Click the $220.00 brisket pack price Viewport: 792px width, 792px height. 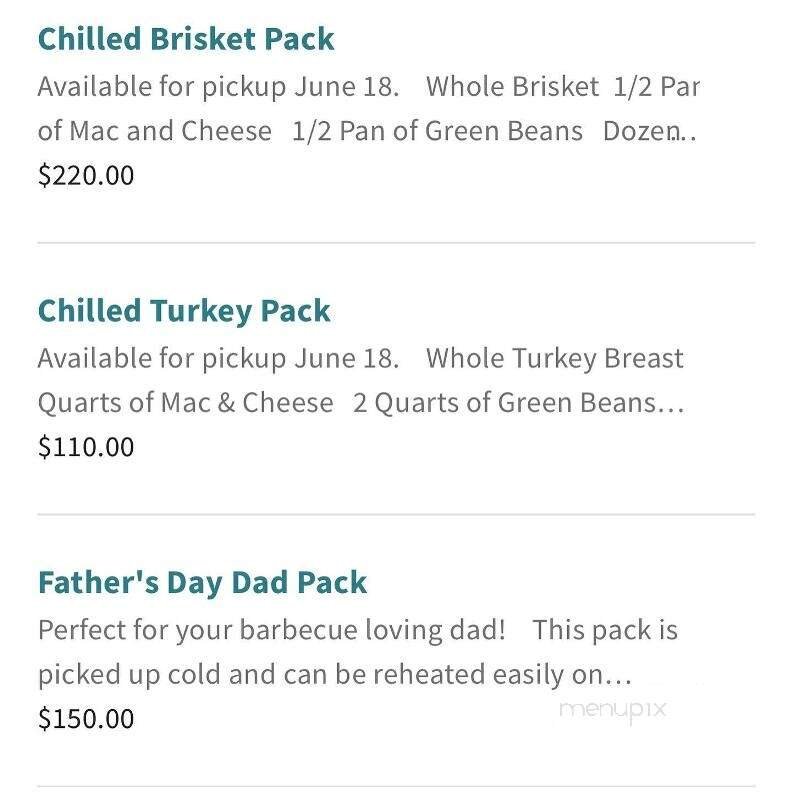pyautogui.click(x=86, y=176)
